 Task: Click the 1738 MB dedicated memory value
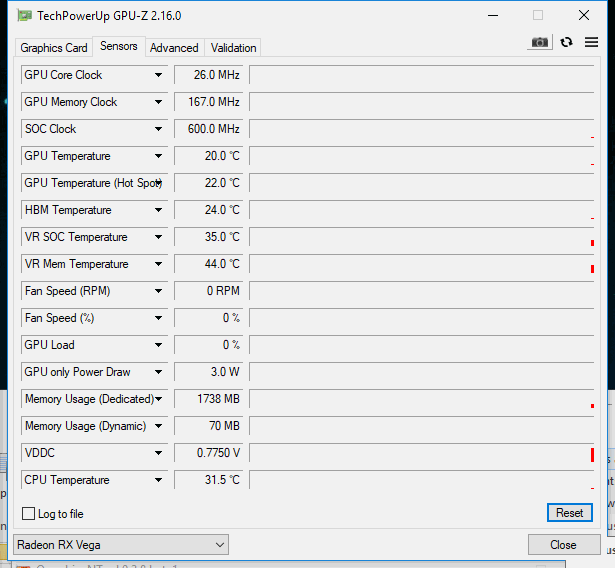pyautogui.click(x=209, y=399)
